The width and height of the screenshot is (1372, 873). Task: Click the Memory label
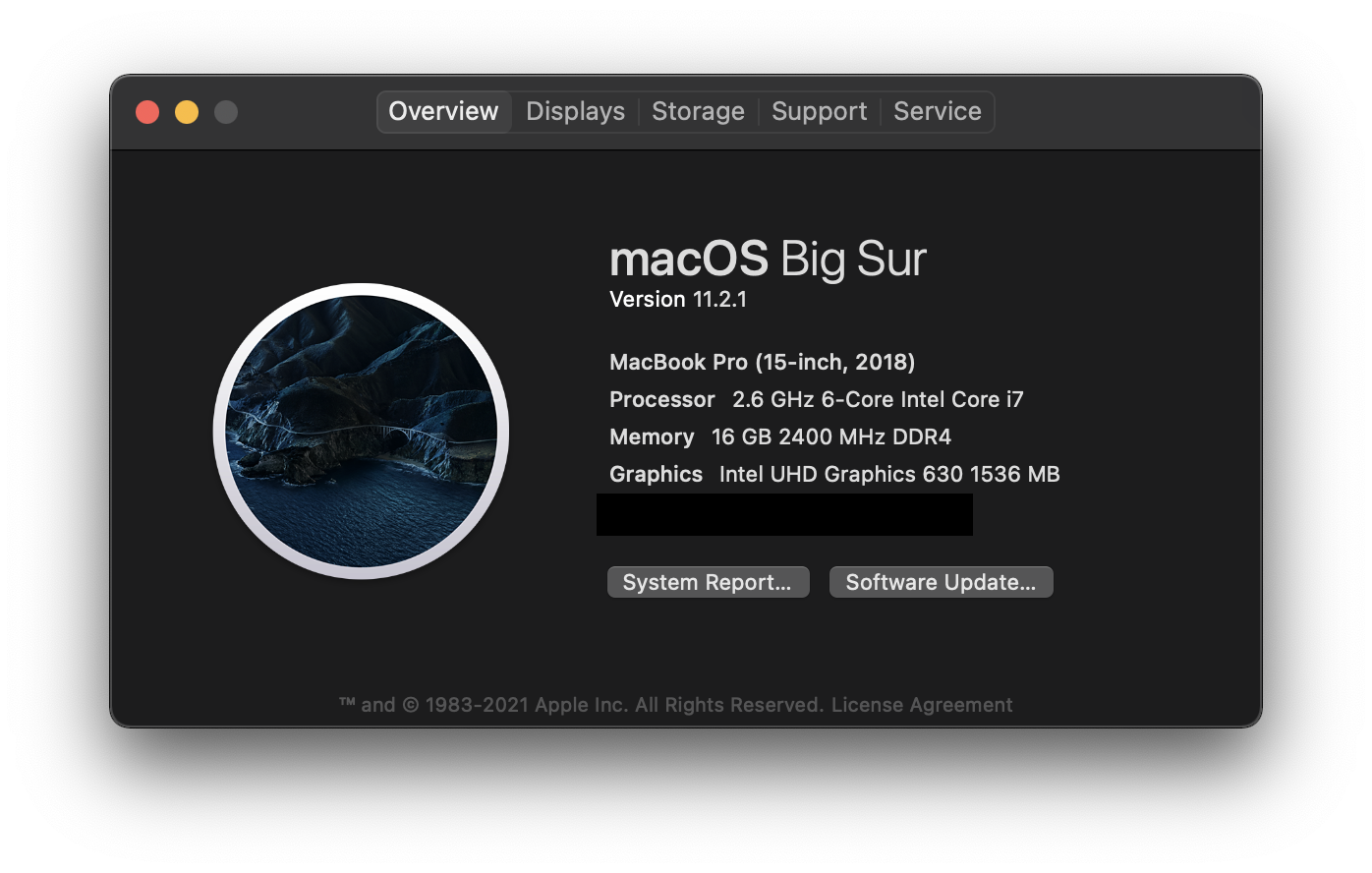tap(652, 436)
